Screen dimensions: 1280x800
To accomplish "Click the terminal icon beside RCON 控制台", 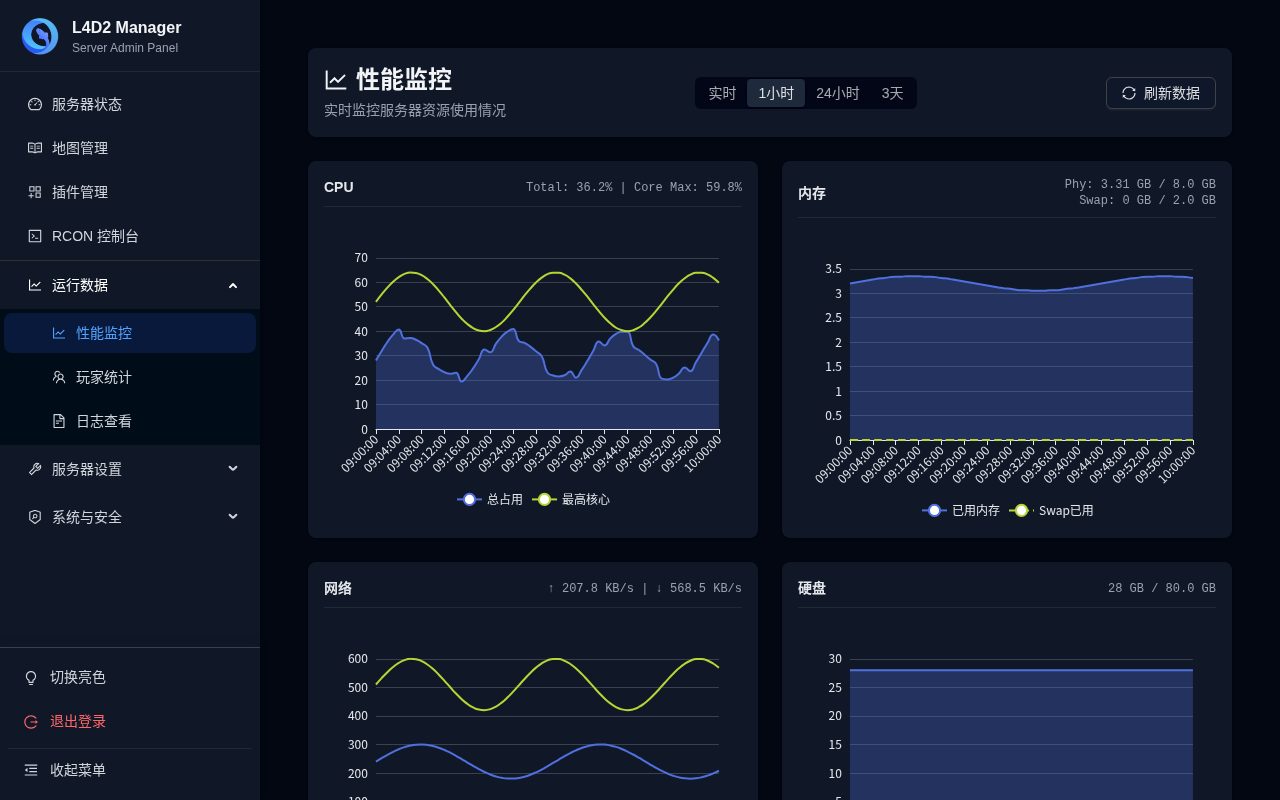I will point(35,236).
